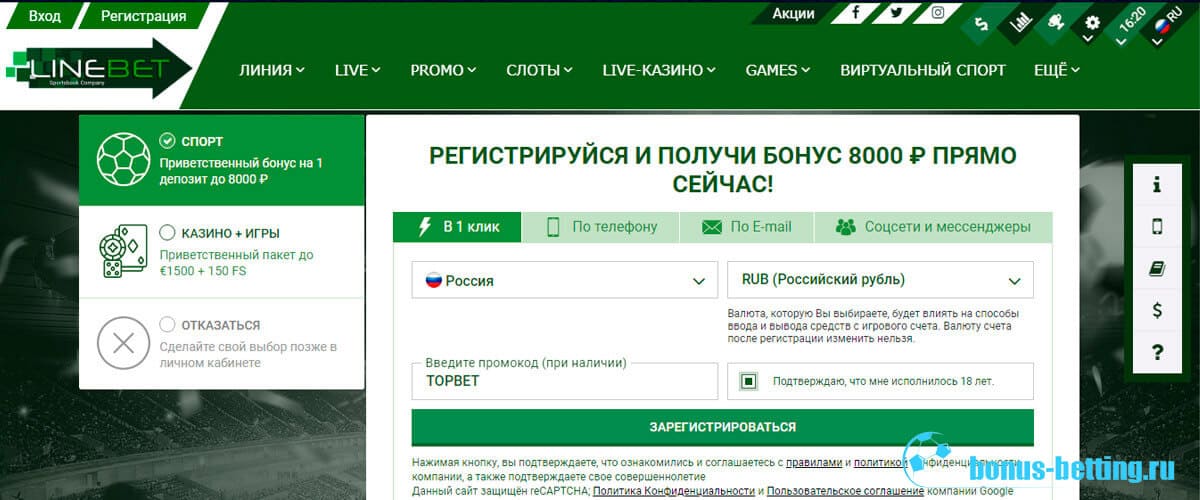This screenshot has width=1200, height=500.
Task: Click the bonus 8000 ₽ registration heading
Action: click(723, 170)
